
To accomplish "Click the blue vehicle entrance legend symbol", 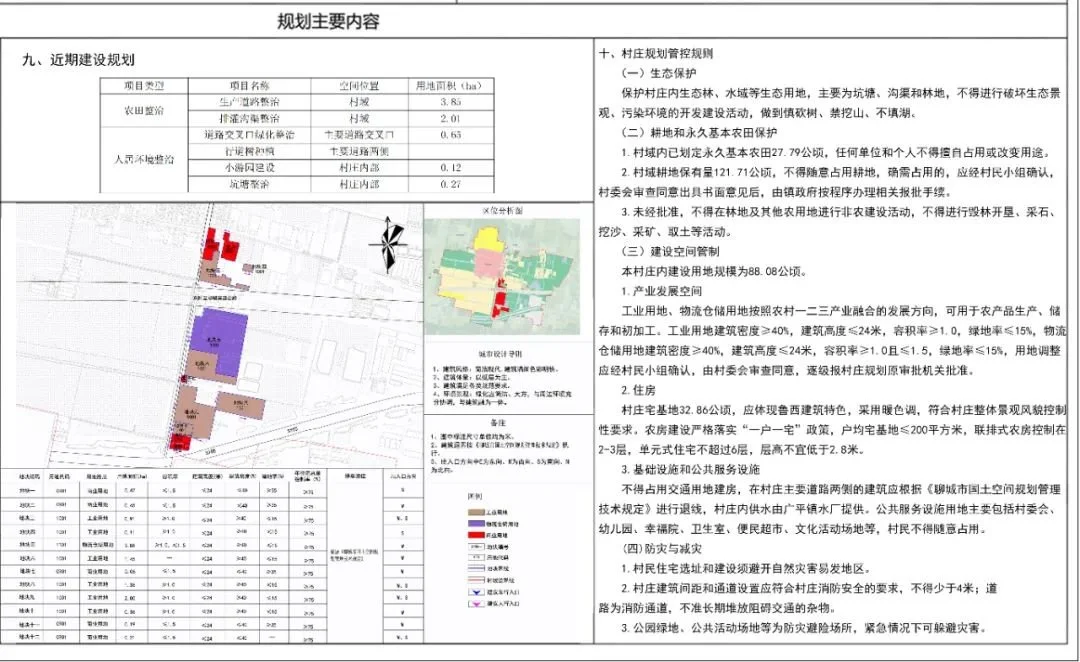I will pos(477,592).
